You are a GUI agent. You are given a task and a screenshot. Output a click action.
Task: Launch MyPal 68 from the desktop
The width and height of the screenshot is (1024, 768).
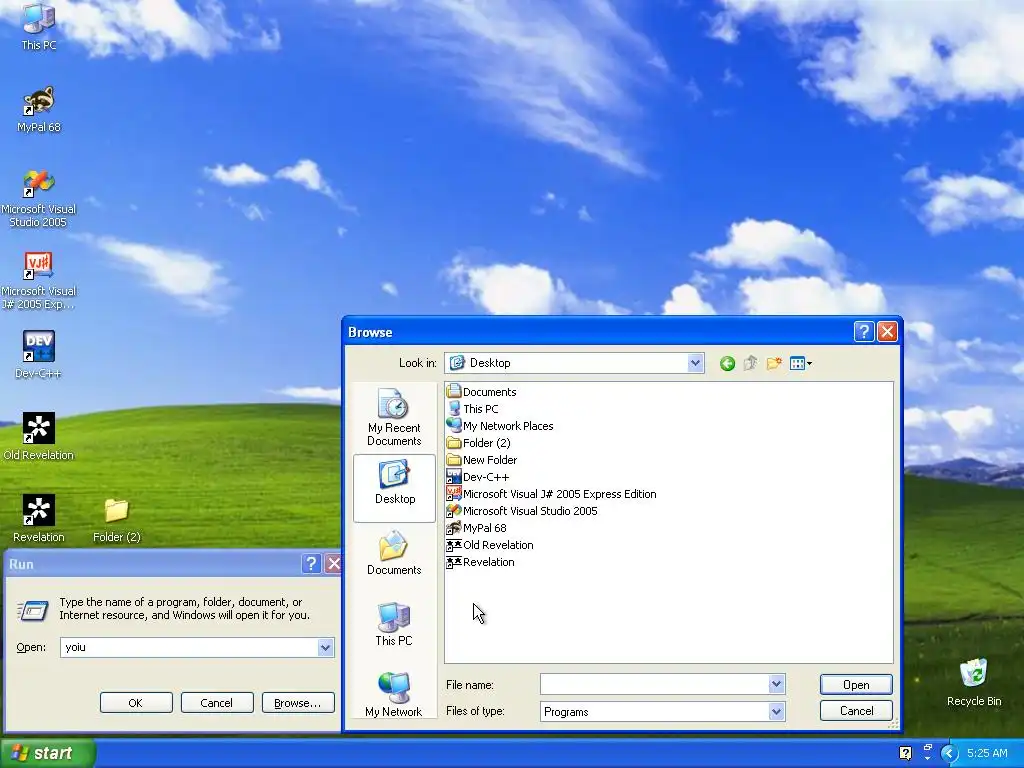(39, 109)
